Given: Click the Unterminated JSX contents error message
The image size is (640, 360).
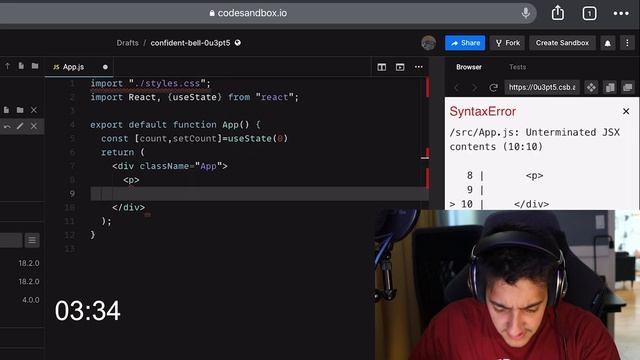Looking at the screenshot, I should click(x=535, y=140).
